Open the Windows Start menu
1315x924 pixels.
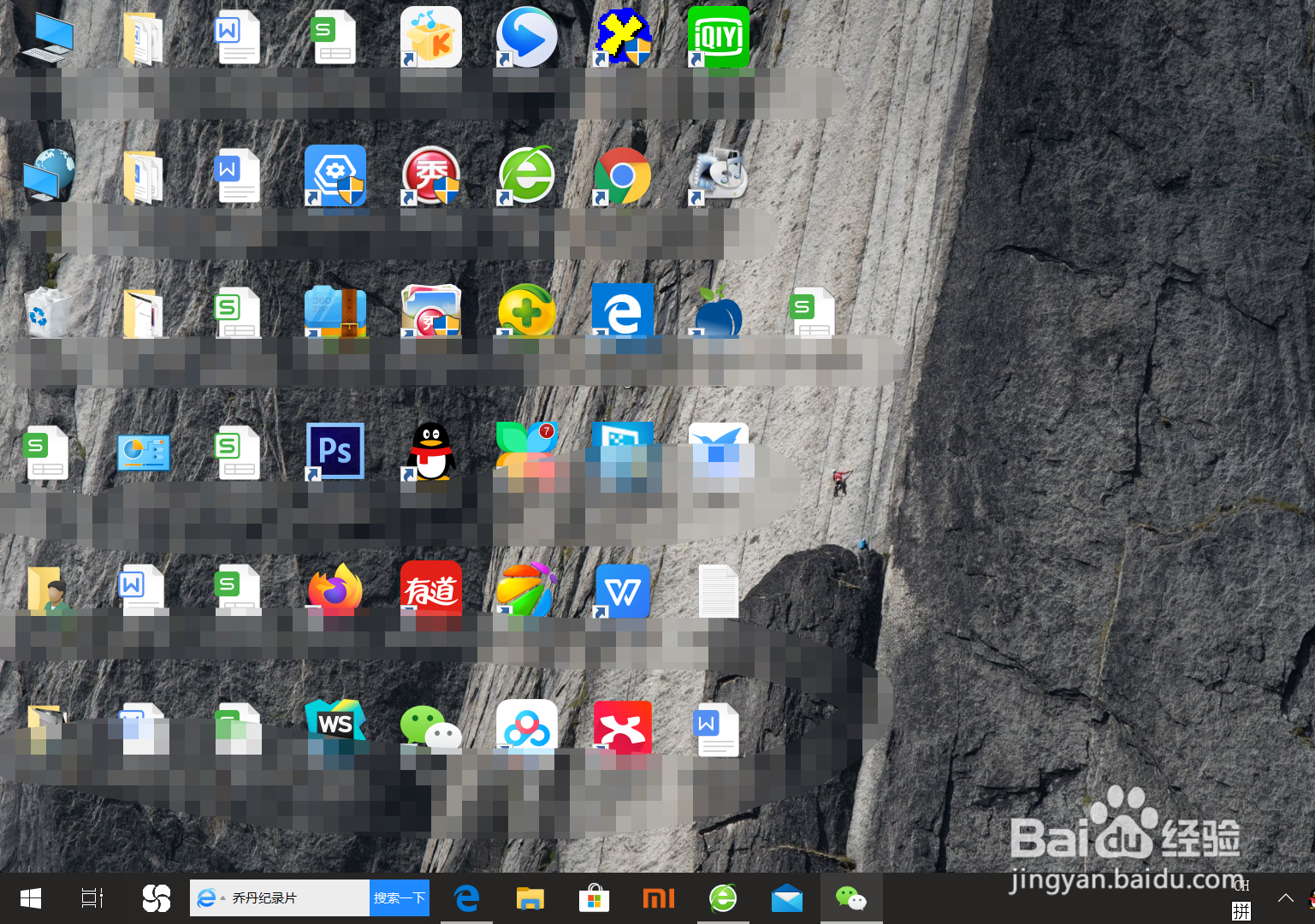(x=31, y=898)
